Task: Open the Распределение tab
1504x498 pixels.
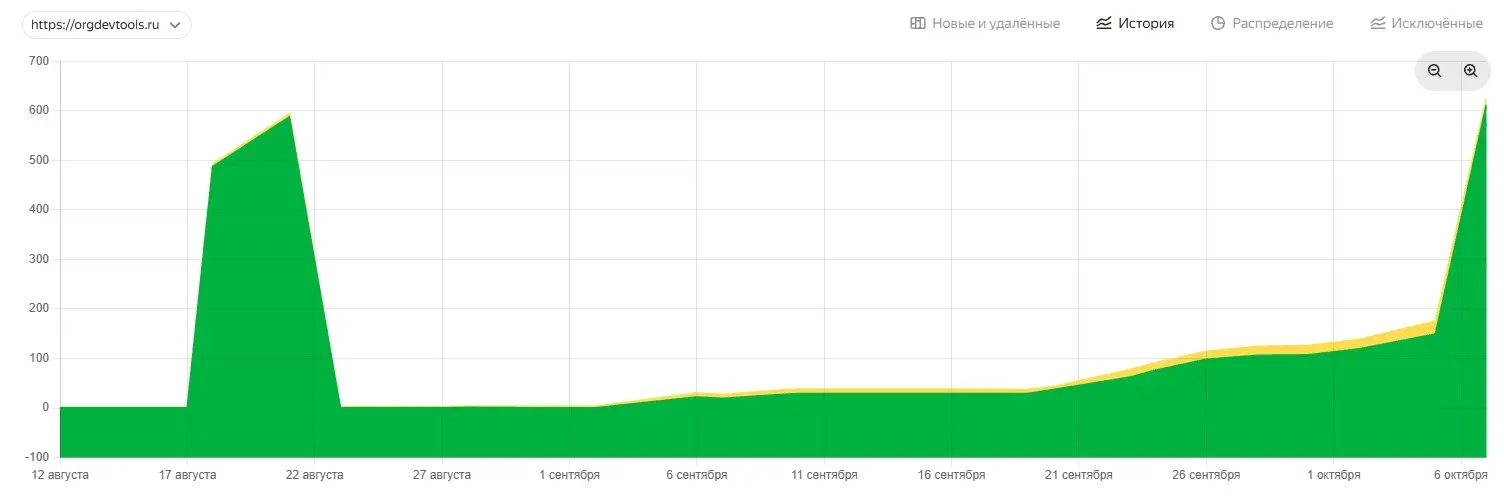Action: click(x=1272, y=23)
